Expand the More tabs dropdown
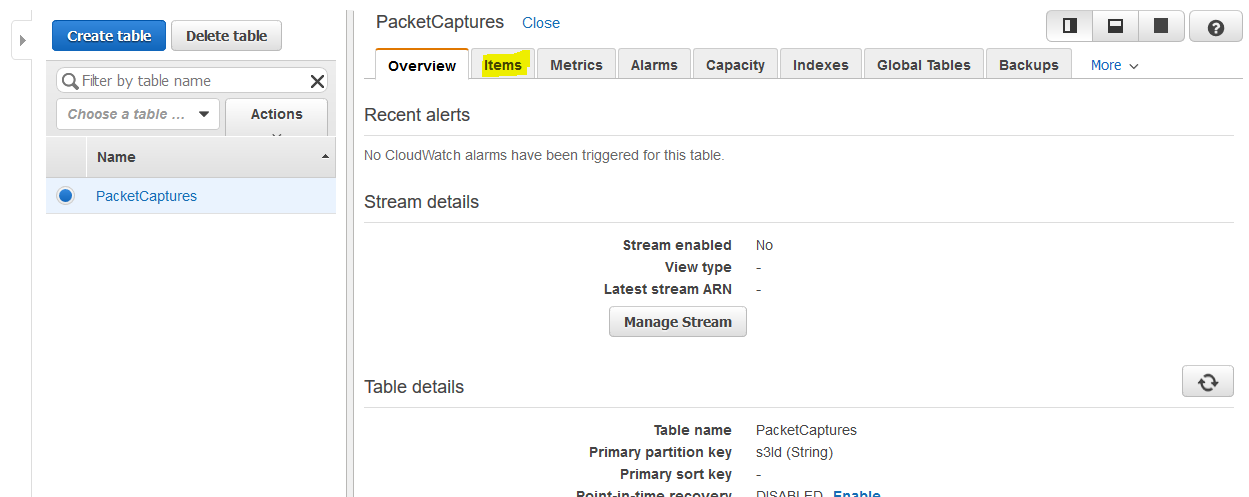The height and width of the screenshot is (497, 1249). pyautogui.click(x=1114, y=65)
